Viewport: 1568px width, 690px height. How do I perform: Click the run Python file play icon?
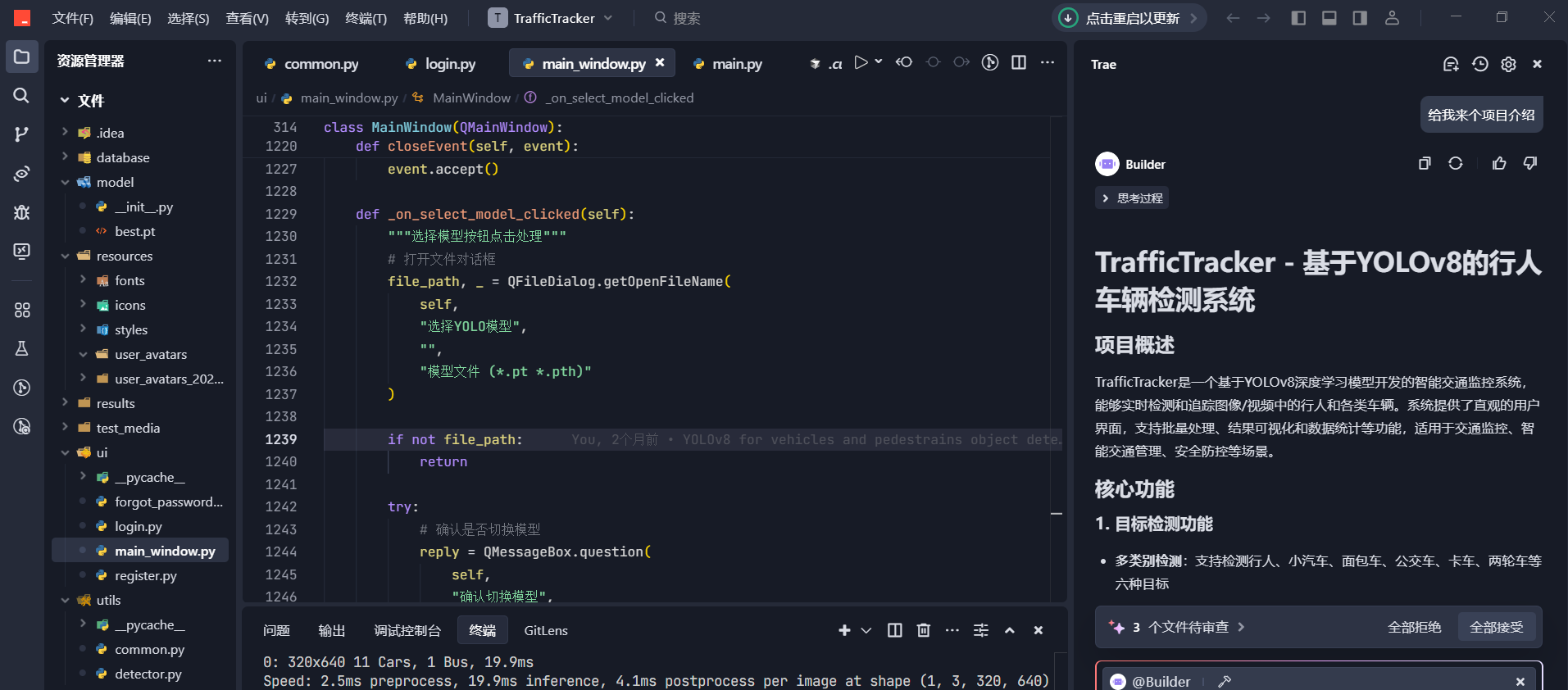click(861, 62)
